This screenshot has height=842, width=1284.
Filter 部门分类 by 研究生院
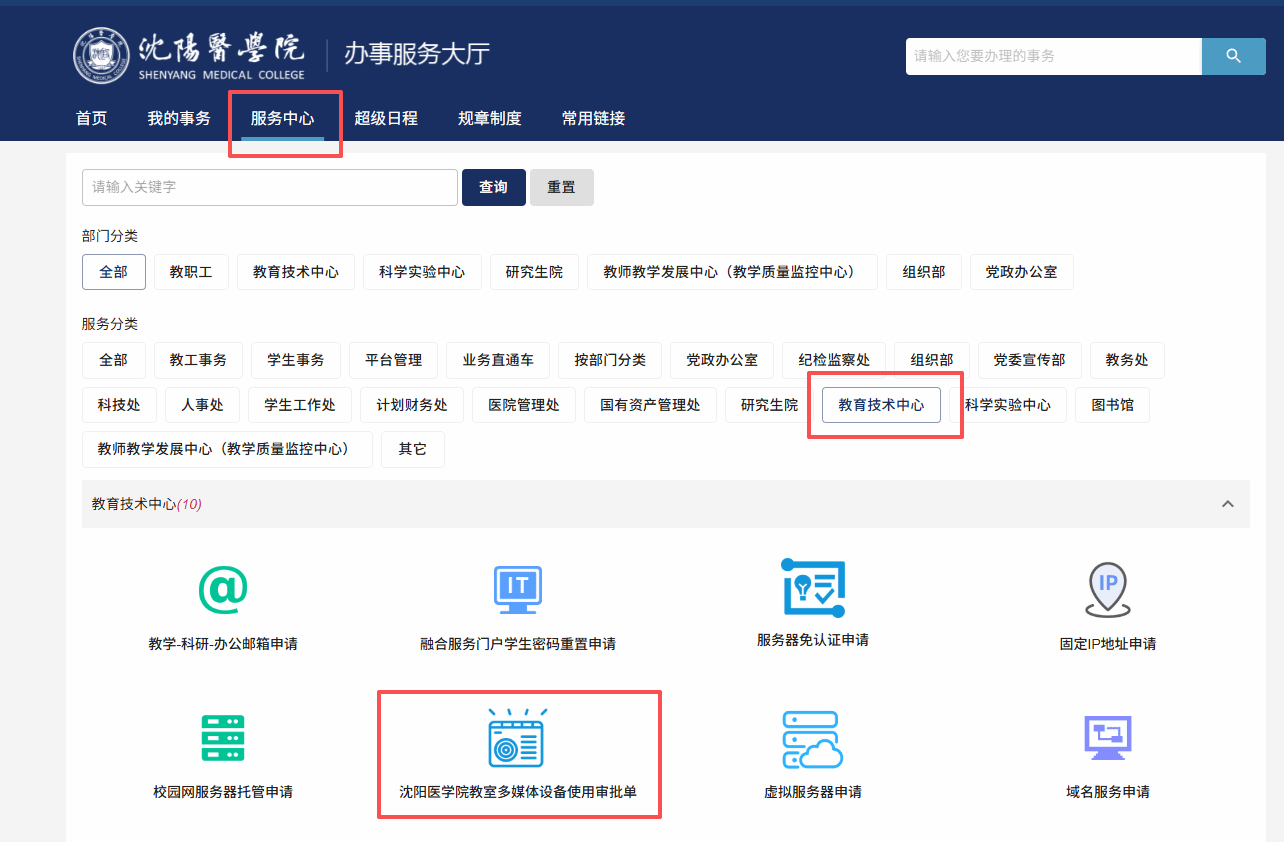coord(534,272)
